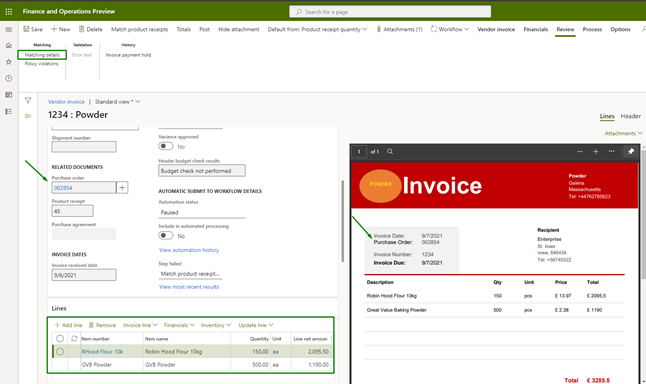Open Modules list icon in sidebar
Image resolution: width=646 pixels, height=384 pixels.
[x=9, y=112]
